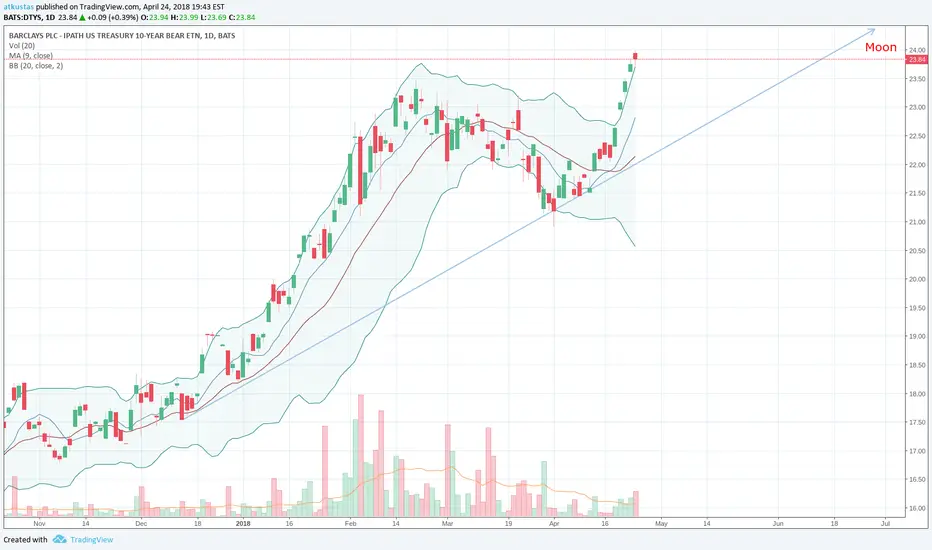The image size is (932, 550).
Task: Click the 16.00 price axis label
Action: click(x=917, y=508)
